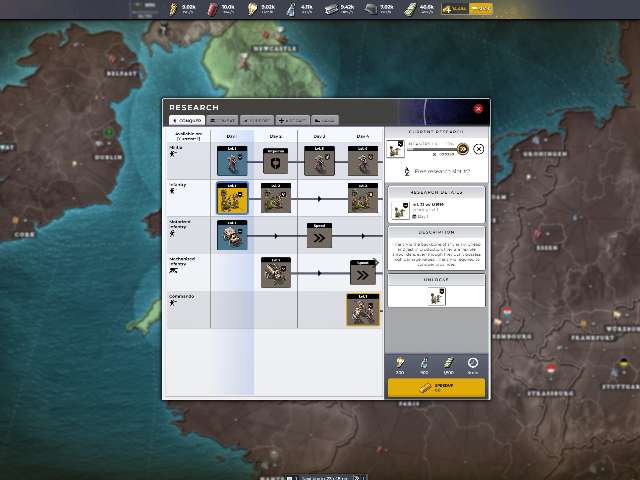Cancel the current research with X button
Viewport: 640px width, 480px height.
pos(479,149)
